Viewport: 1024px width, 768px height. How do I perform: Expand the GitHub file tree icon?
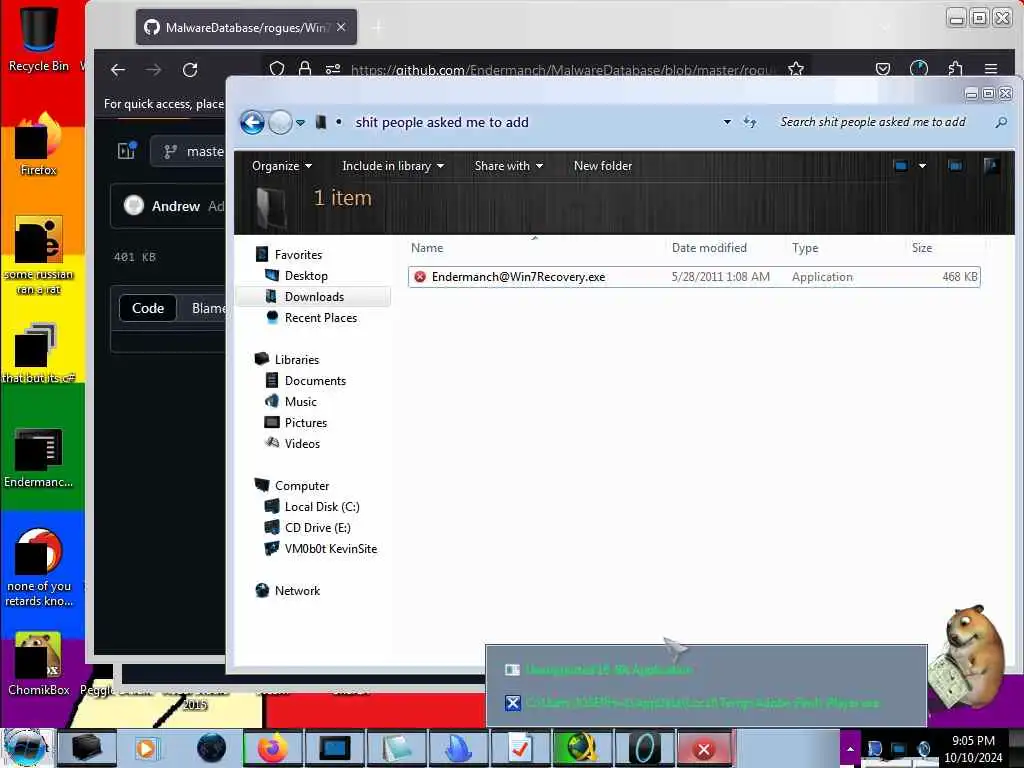click(x=127, y=151)
